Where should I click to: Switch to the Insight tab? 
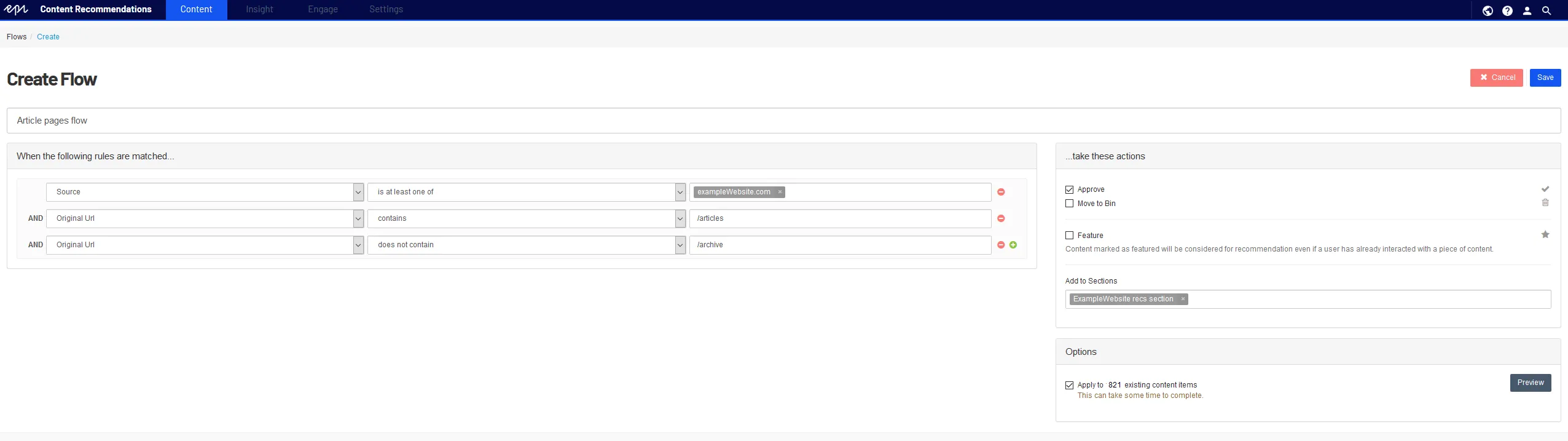pyautogui.click(x=259, y=9)
